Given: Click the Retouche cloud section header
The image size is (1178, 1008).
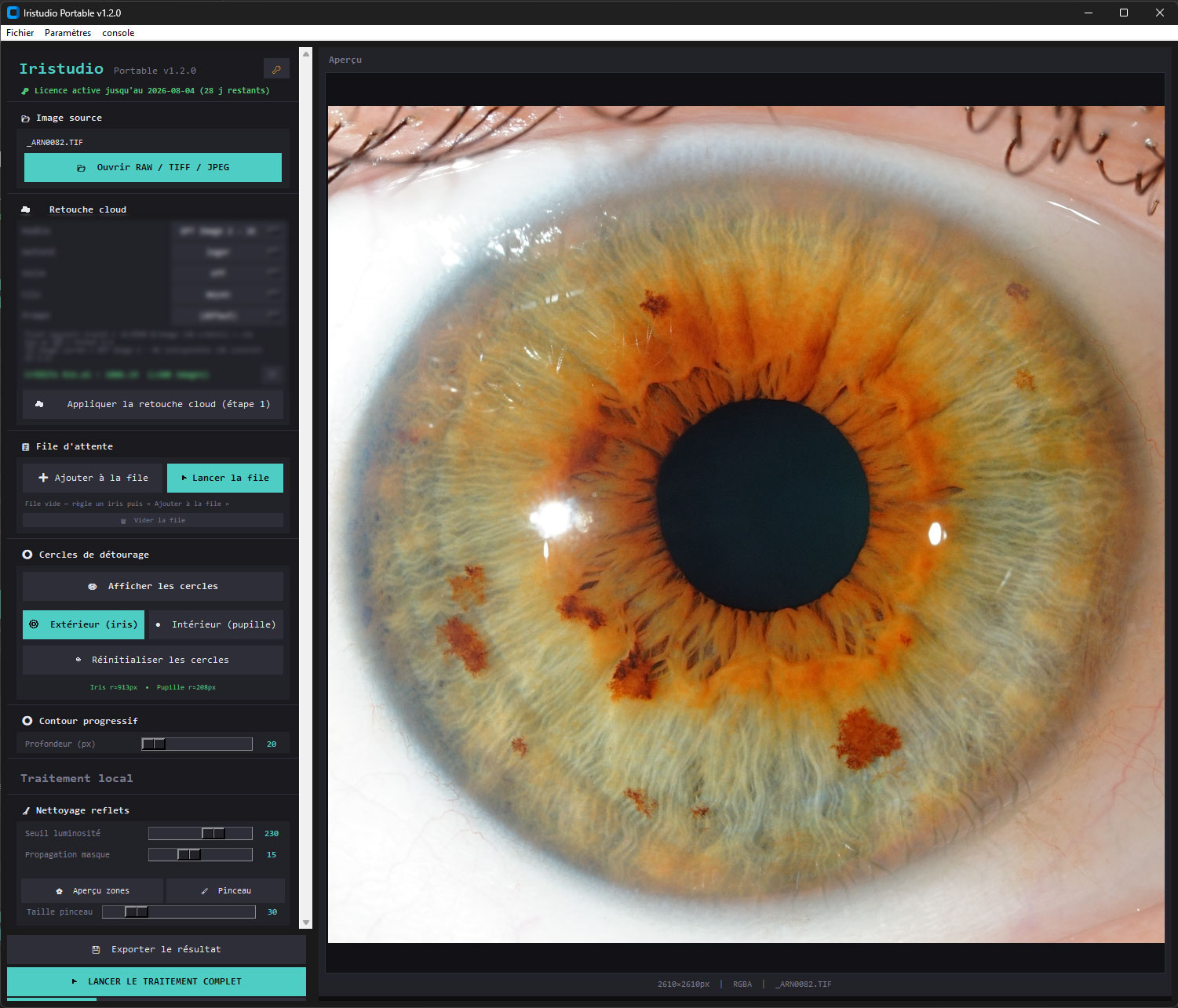Looking at the screenshot, I should click(88, 209).
